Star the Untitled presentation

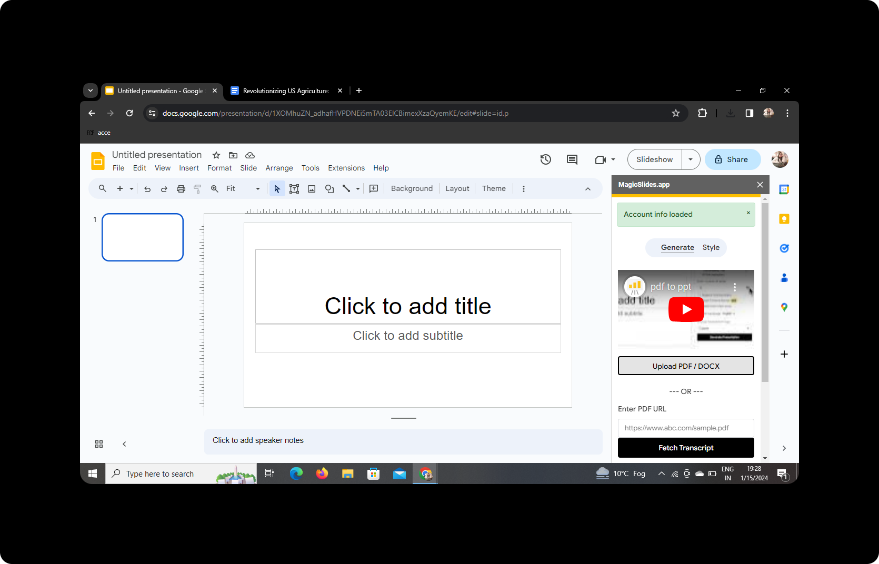pyautogui.click(x=216, y=155)
